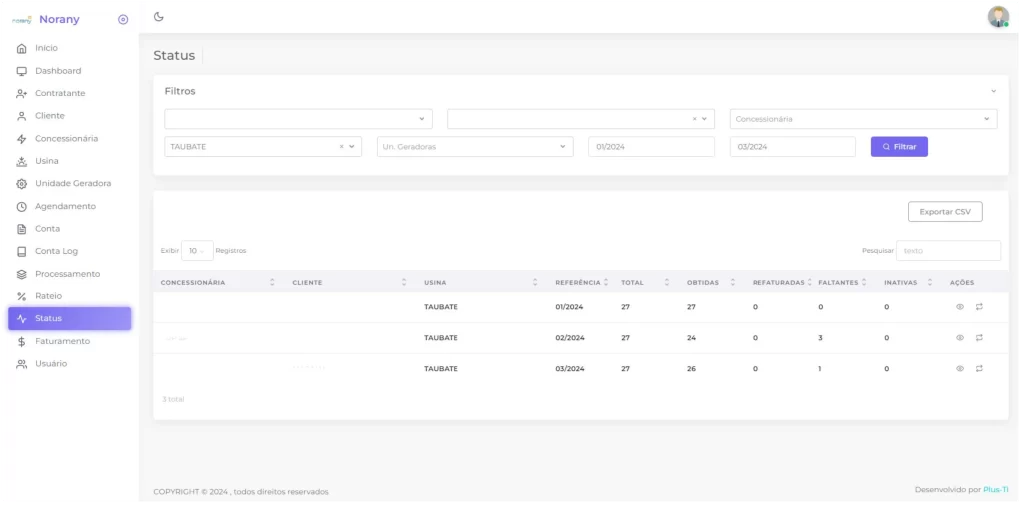Clear the TAUBATE selection with its x icon

(341, 147)
